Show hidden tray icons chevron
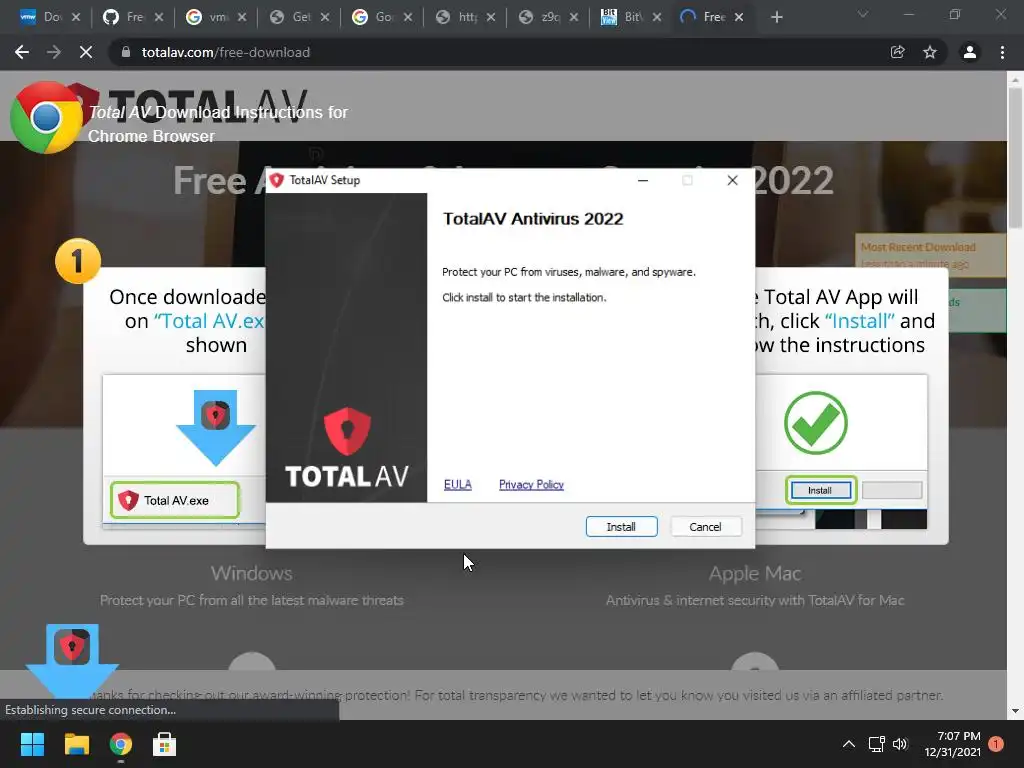This screenshot has width=1024, height=768. pos(848,744)
